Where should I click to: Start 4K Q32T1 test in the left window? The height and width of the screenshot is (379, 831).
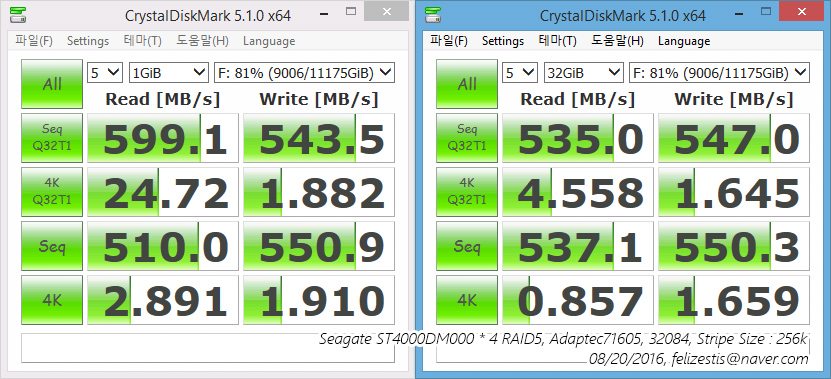[52, 192]
